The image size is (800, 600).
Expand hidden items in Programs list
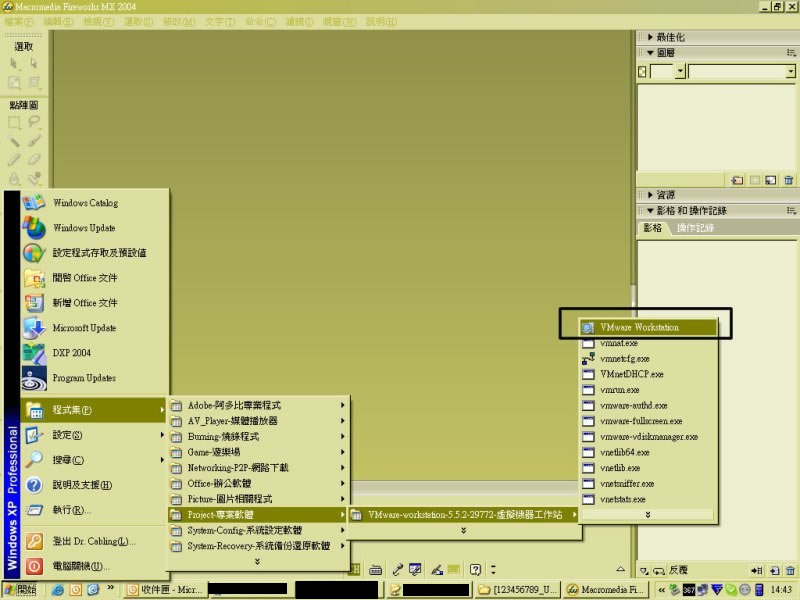[x=258, y=562]
